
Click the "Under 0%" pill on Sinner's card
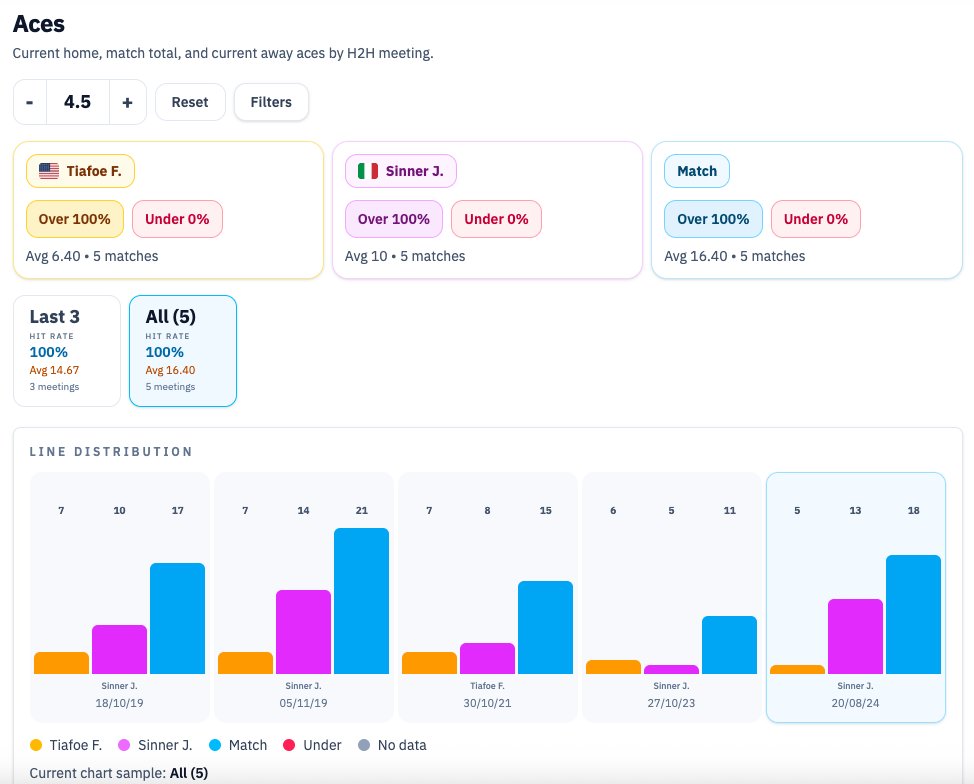(496, 219)
